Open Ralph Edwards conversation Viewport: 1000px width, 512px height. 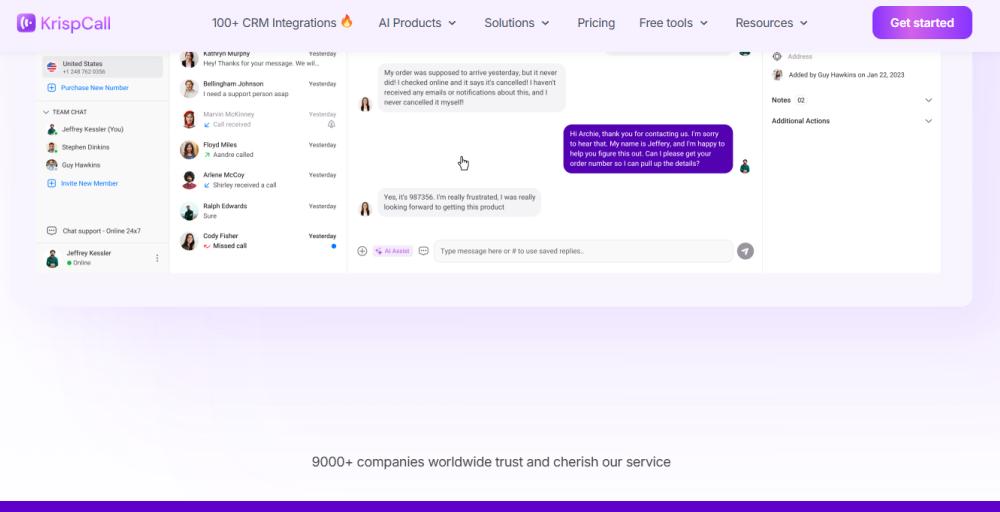[258, 211]
